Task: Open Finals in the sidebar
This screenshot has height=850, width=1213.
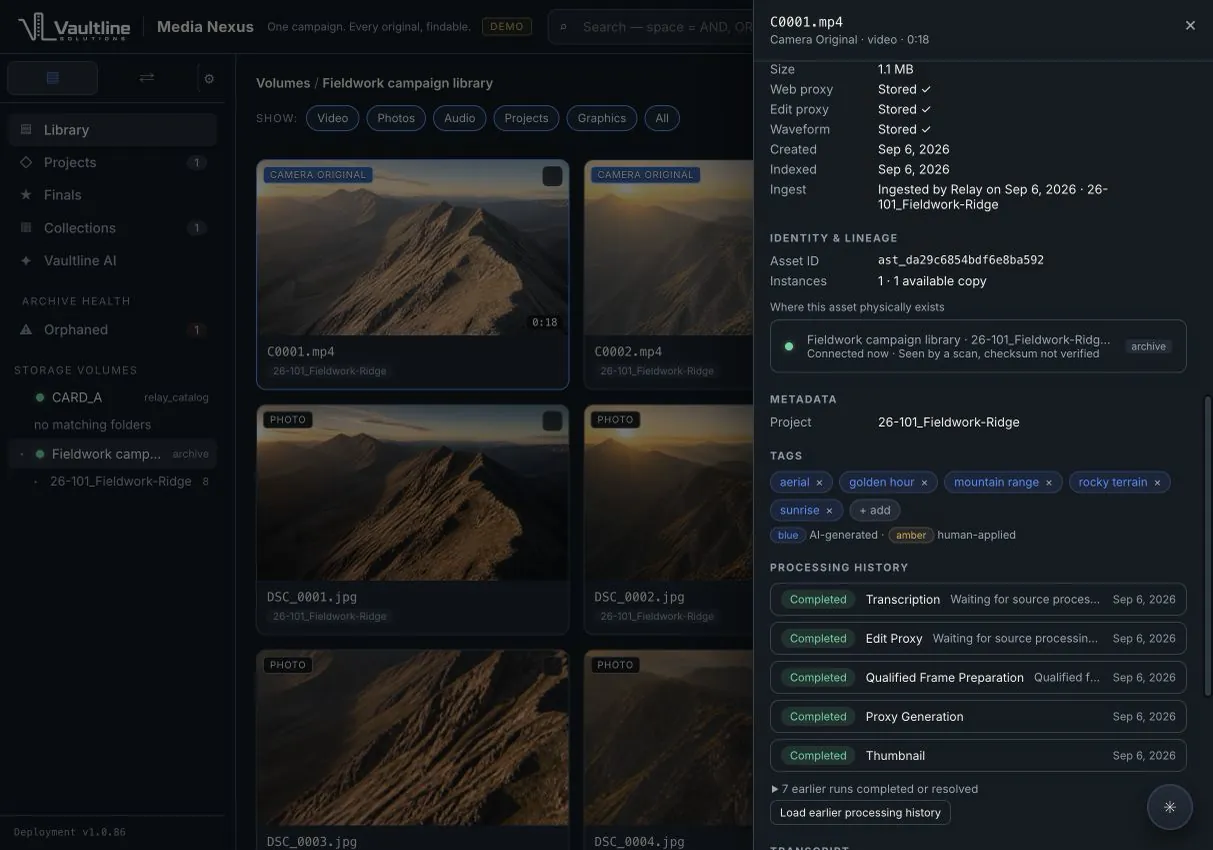Action: [112, 195]
